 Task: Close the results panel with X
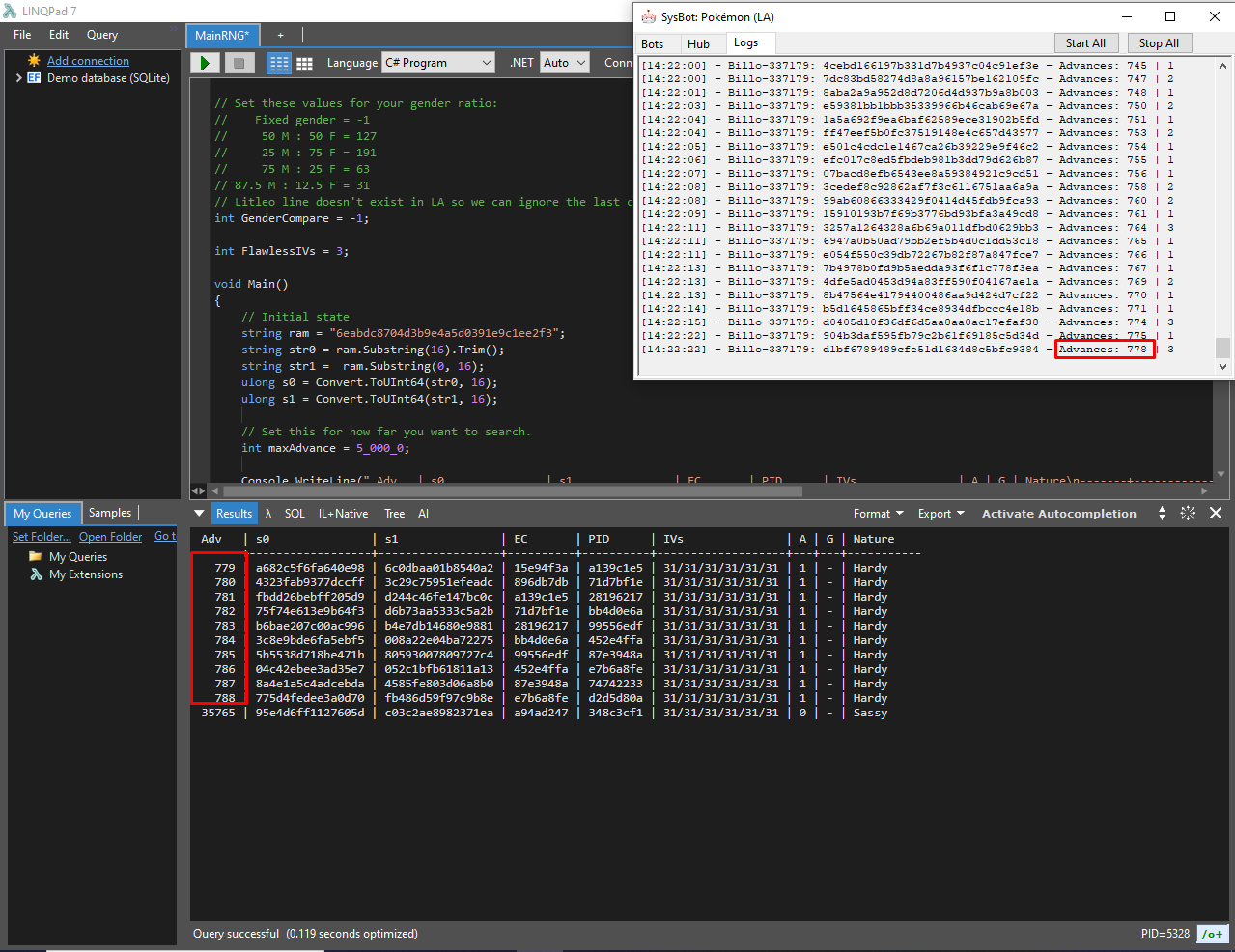coord(1216,514)
